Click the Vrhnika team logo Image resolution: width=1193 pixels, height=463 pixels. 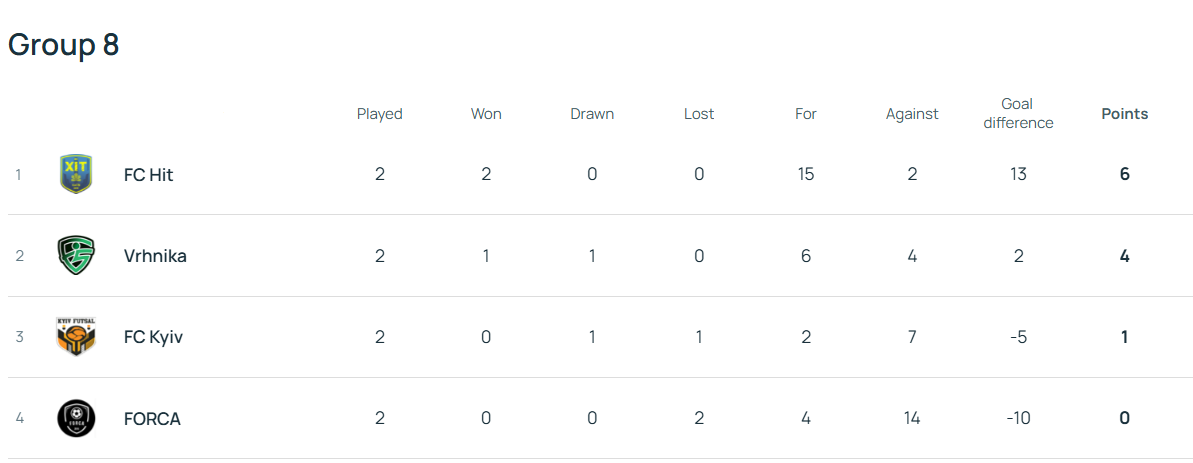coord(76,256)
